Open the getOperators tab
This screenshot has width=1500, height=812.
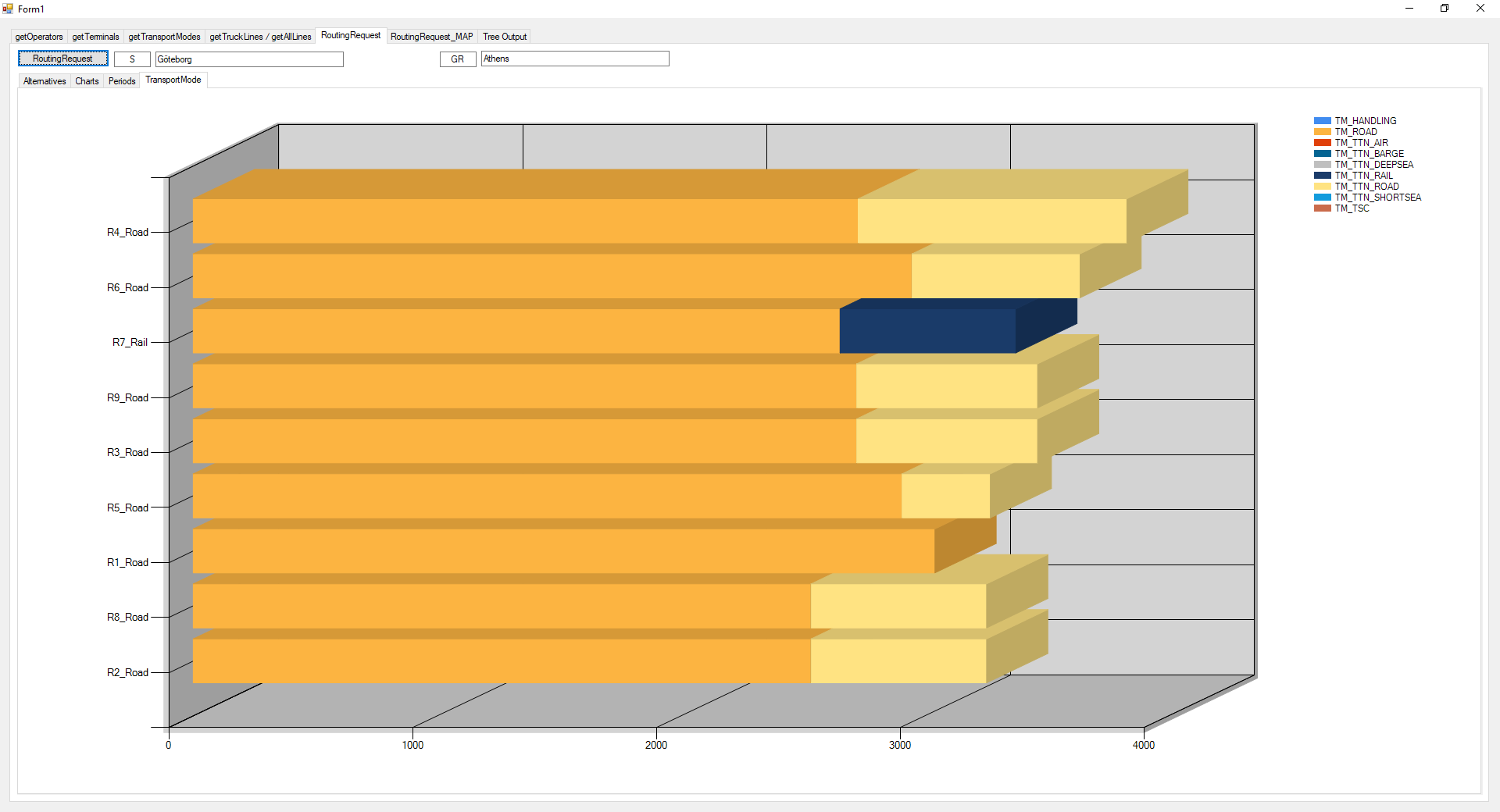(39, 37)
